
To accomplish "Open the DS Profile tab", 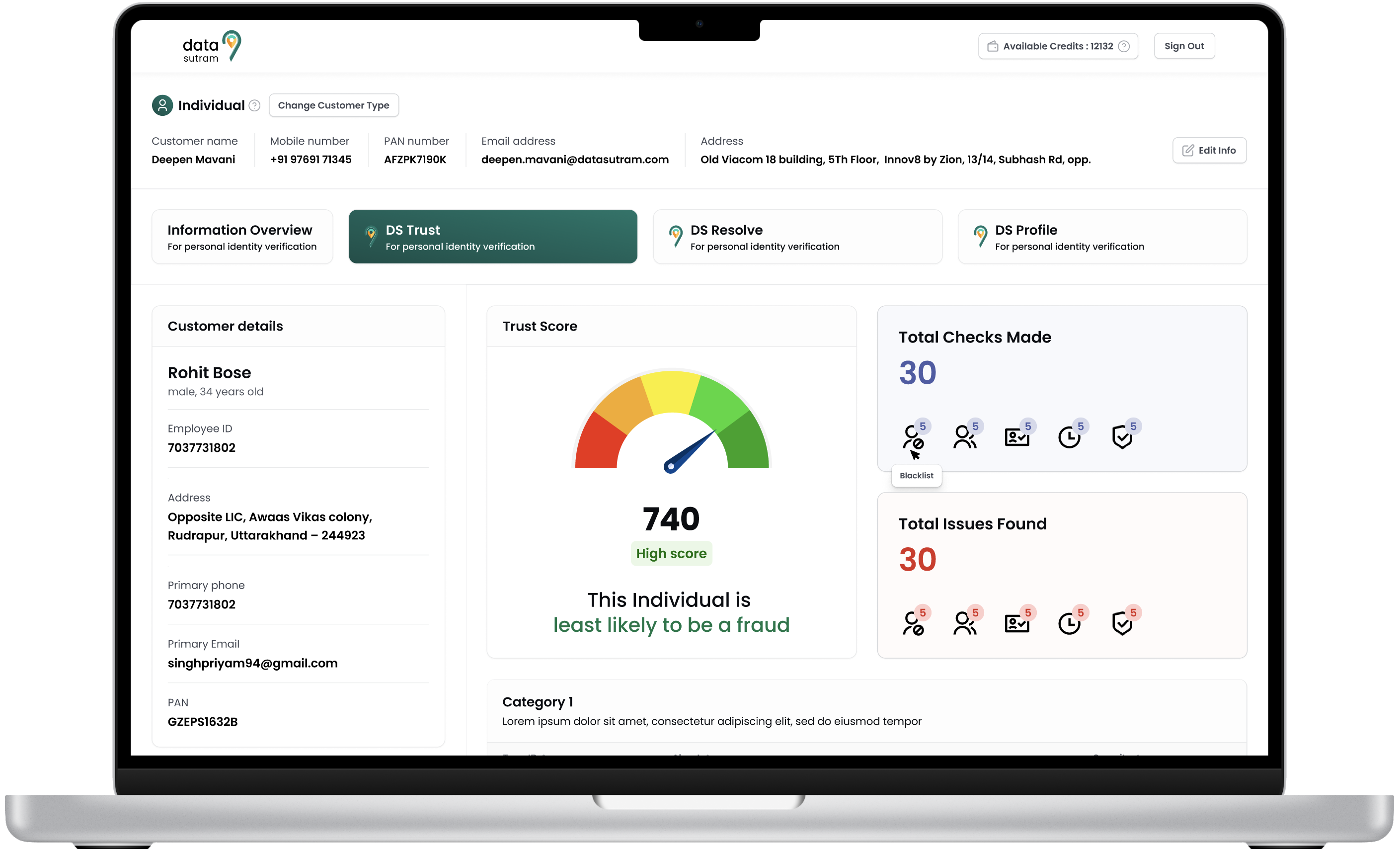I will point(1102,237).
